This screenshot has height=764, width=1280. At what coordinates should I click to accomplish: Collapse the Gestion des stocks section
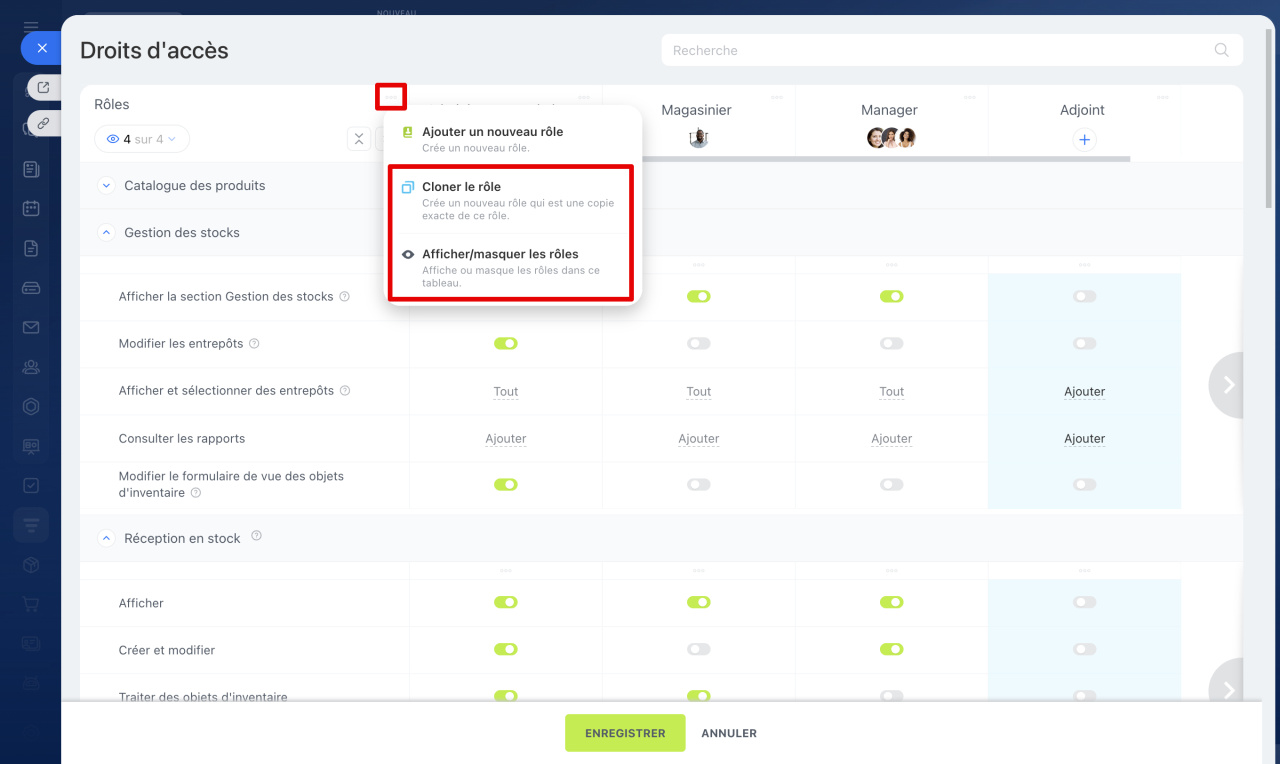click(106, 232)
